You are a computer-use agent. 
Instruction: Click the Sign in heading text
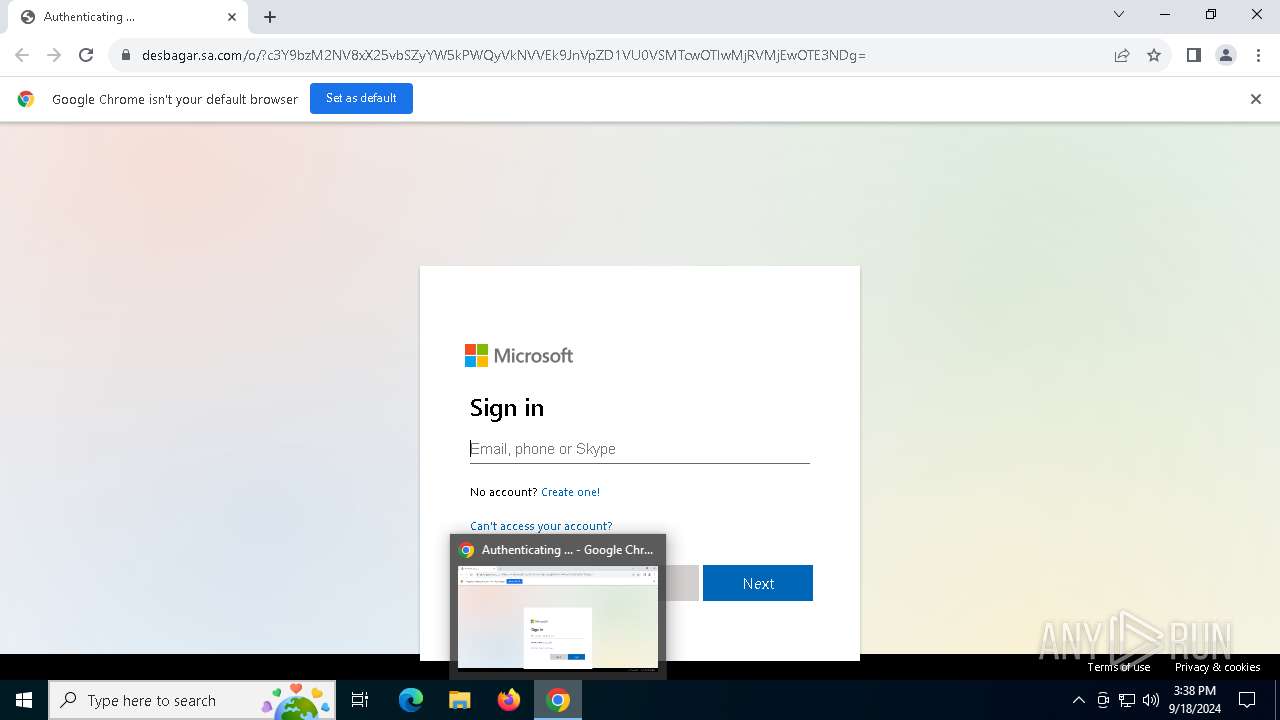coord(507,408)
